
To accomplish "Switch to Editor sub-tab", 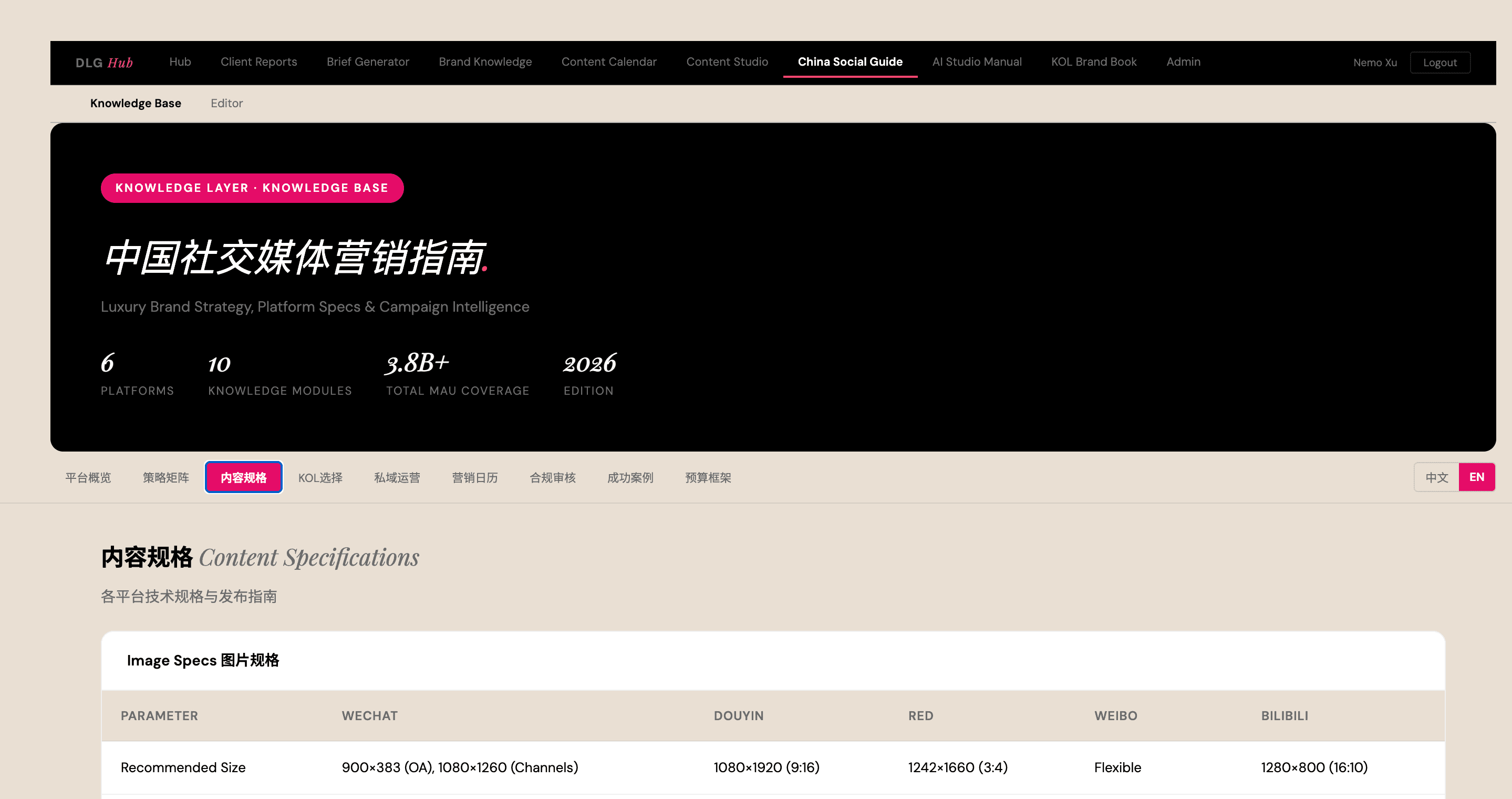I will 226,104.
